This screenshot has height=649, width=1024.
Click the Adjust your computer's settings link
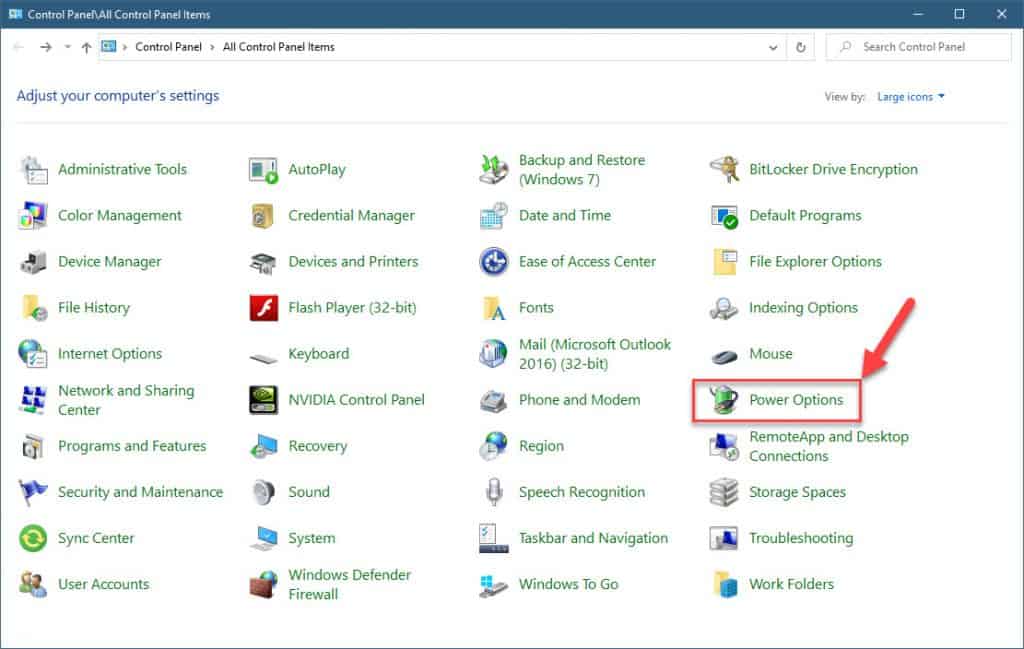pos(117,95)
